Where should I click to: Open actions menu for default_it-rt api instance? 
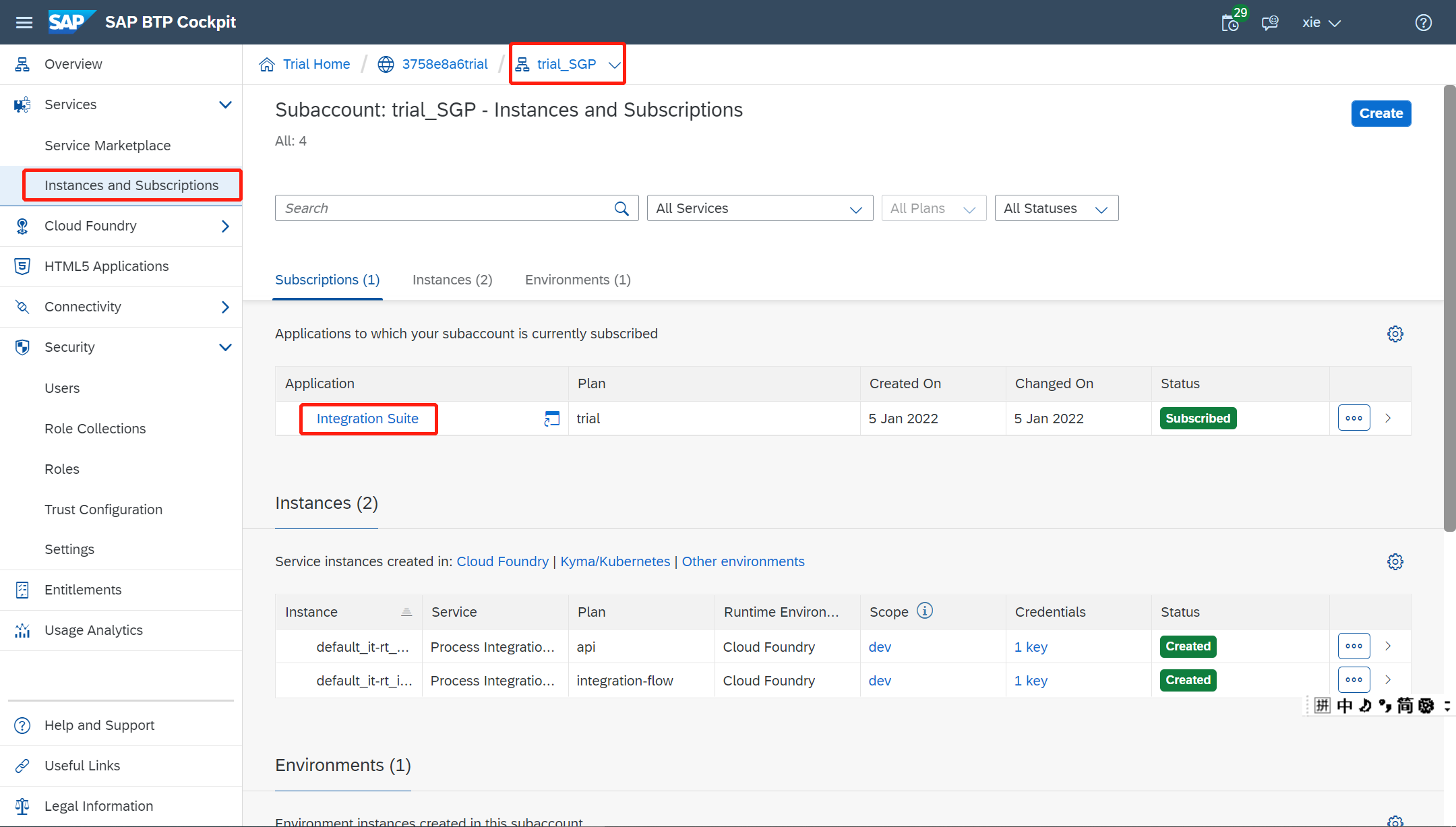tap(1354, 646)
